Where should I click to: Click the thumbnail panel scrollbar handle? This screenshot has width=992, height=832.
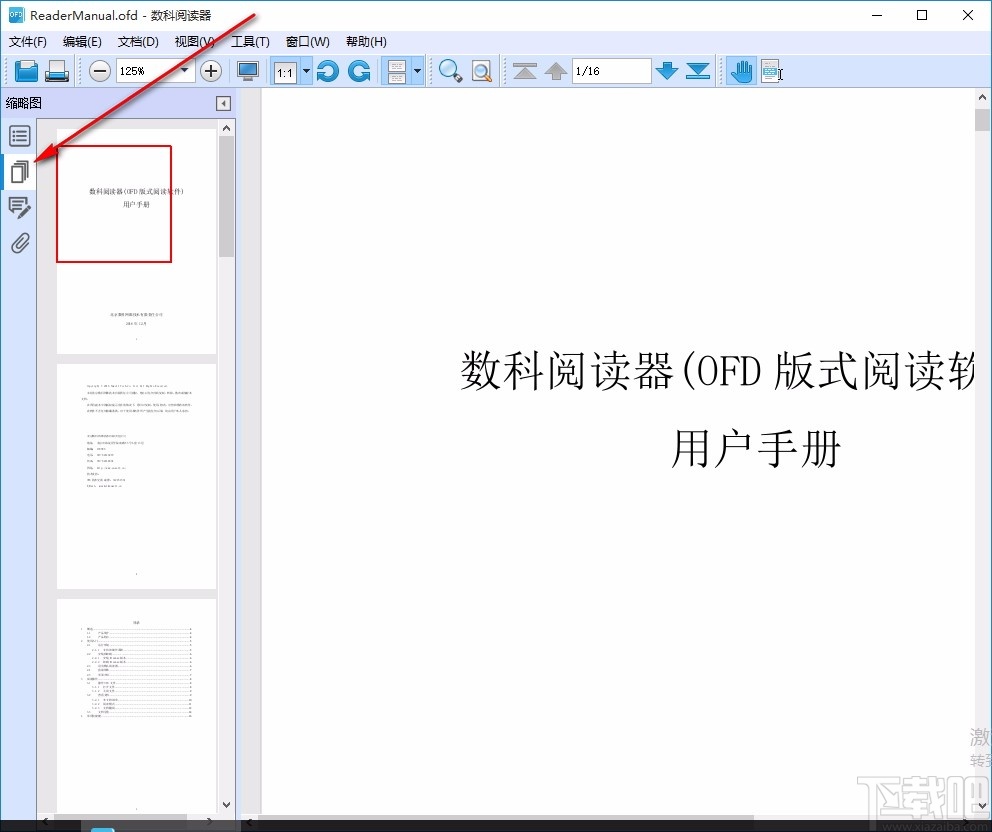tap(226, 196)
